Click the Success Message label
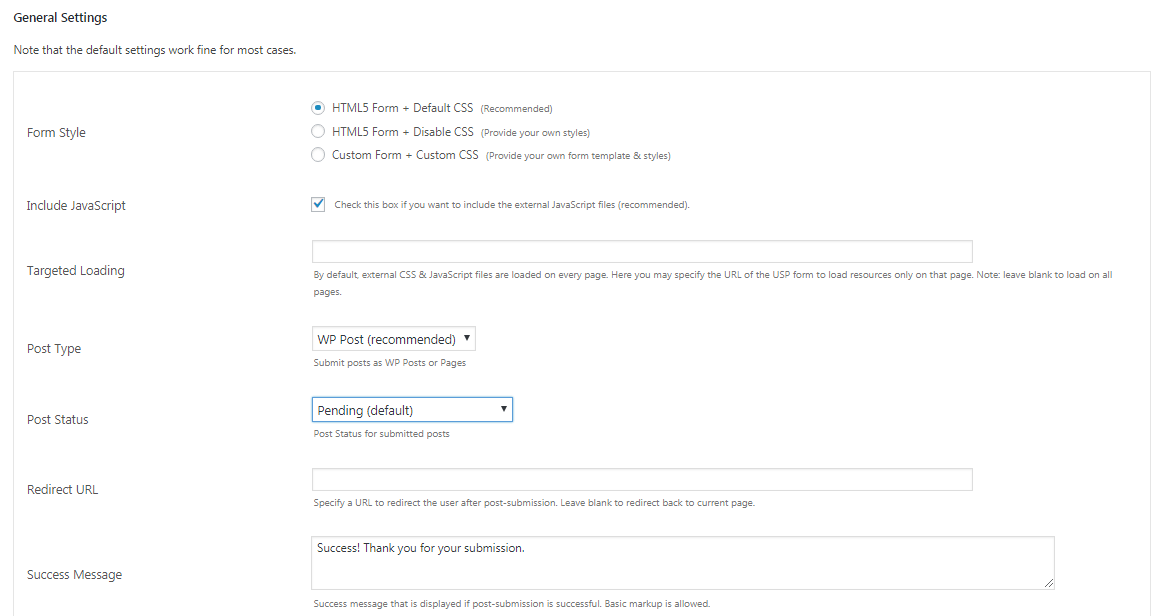This screenshot has width=1160, height=616. click(x=75, y=575)
